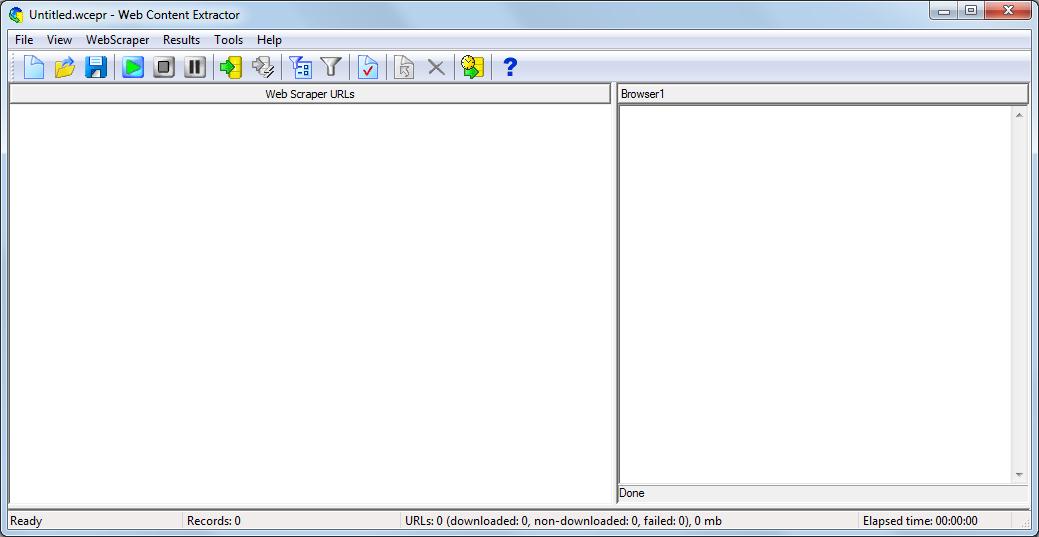
Task: Open the File menu
Action: click(x=24, y=40)
